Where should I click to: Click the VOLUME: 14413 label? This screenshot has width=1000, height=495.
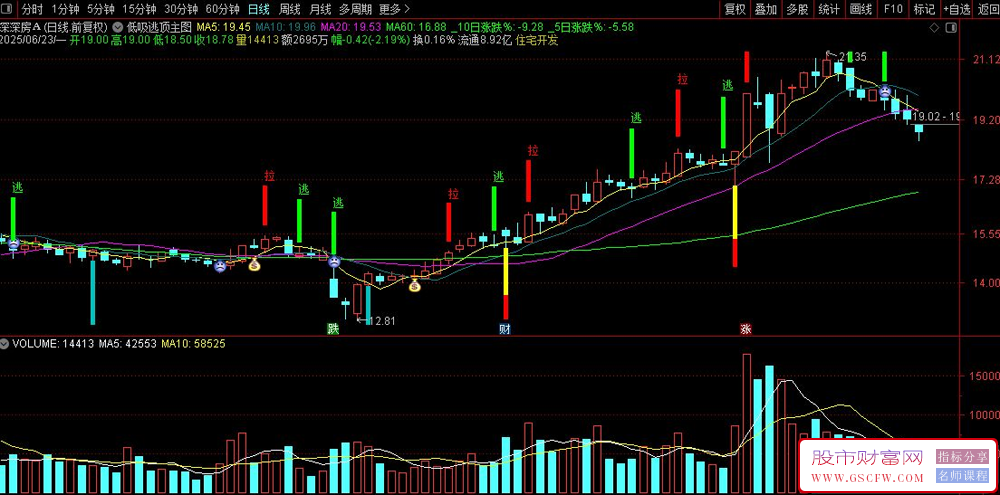54,343
